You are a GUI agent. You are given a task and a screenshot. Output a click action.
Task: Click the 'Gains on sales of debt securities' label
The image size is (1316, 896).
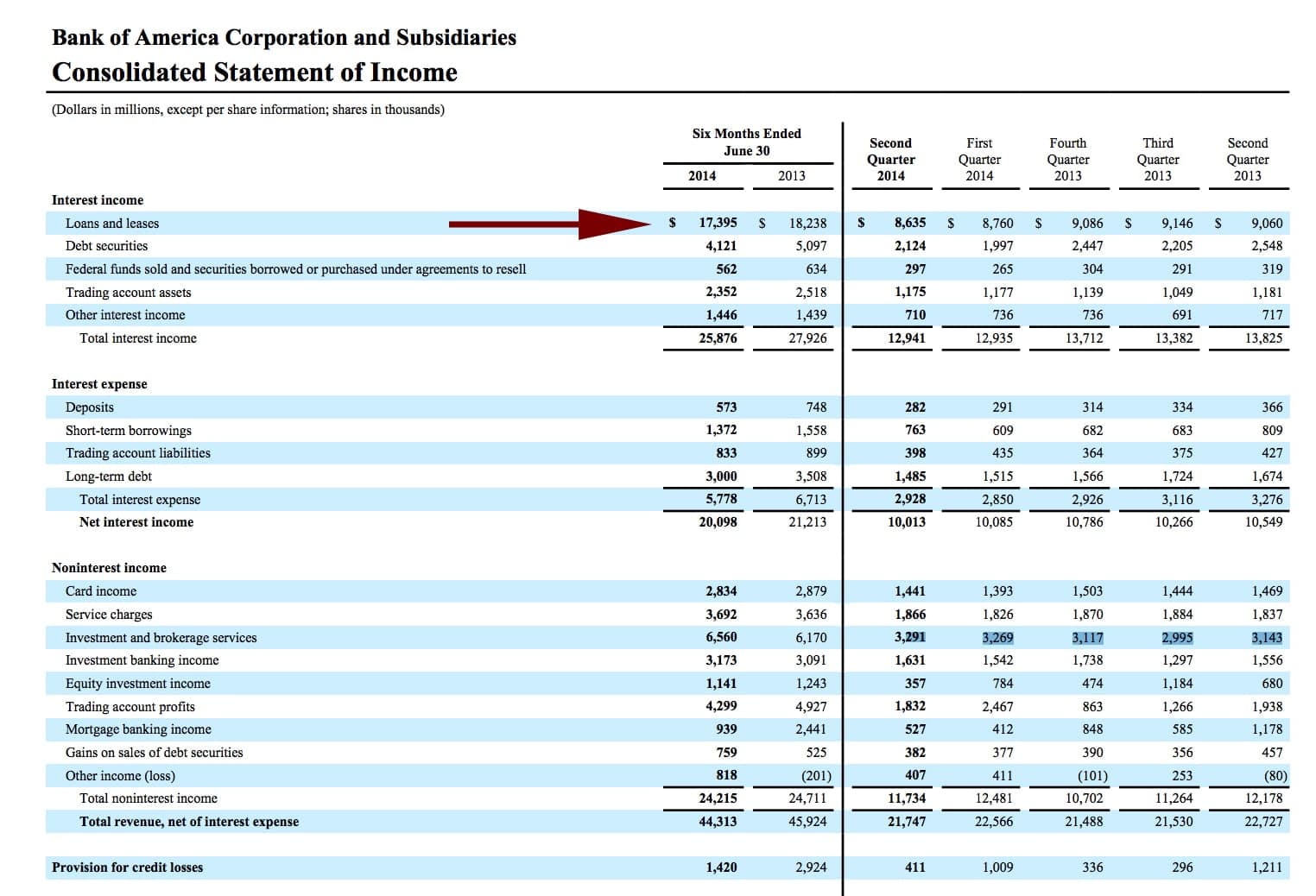(x=155, y=753)
